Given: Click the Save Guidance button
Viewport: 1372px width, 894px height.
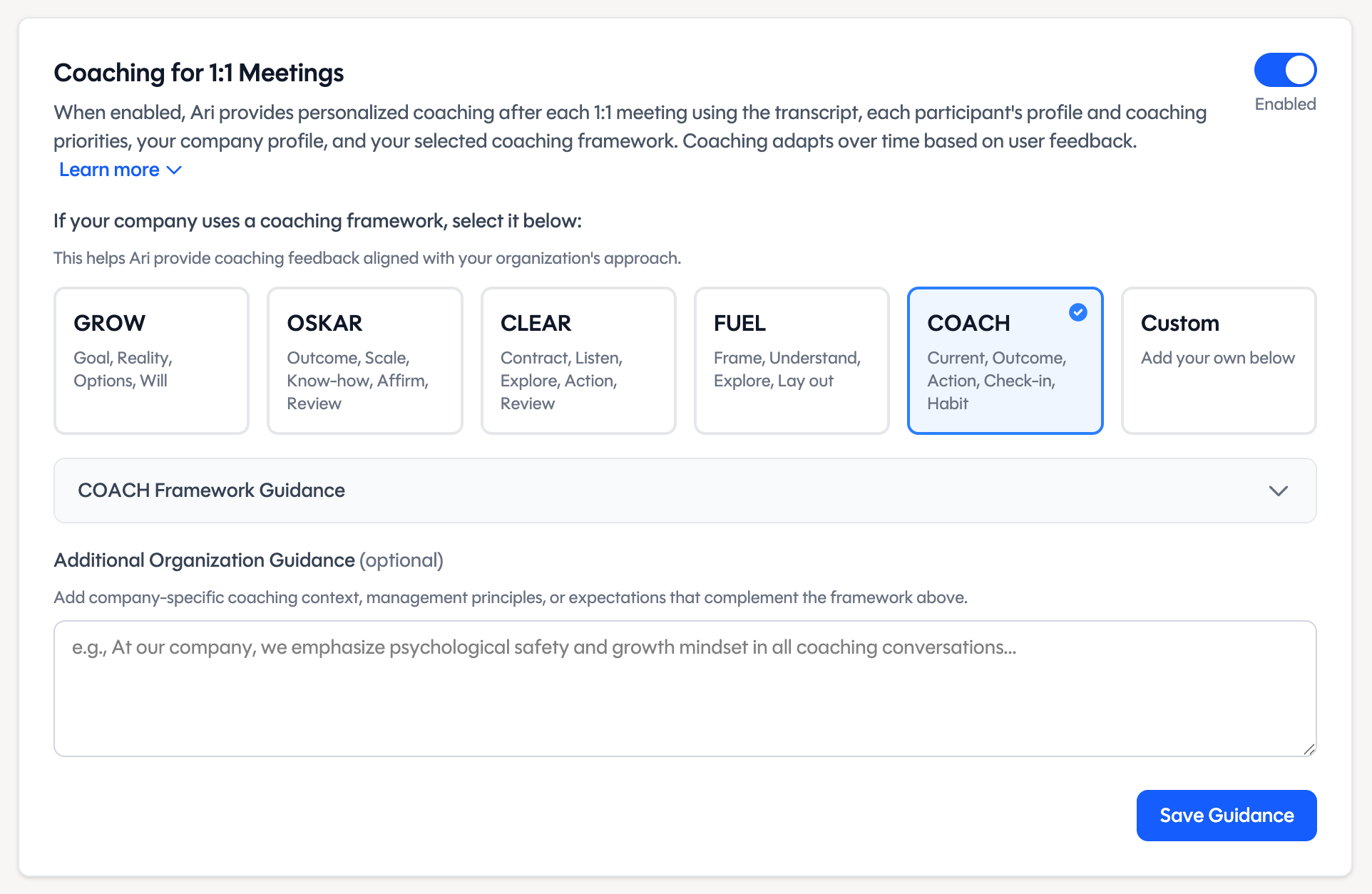Looking at the screenshot, I should tap(1226, 815).
